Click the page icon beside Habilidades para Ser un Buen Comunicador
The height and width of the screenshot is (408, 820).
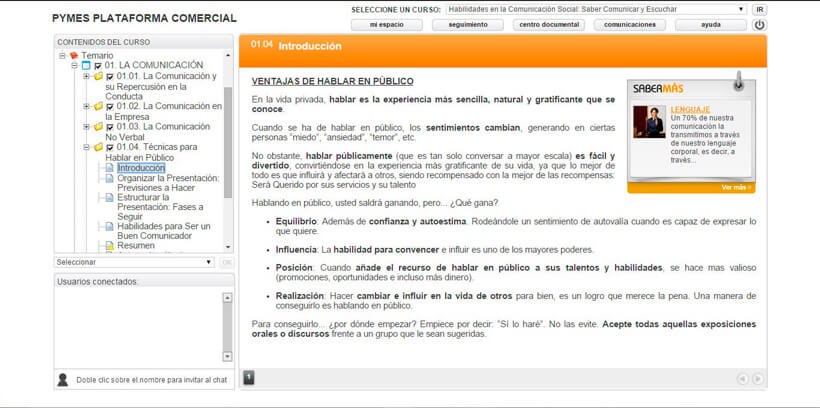(x=109, y=226)
